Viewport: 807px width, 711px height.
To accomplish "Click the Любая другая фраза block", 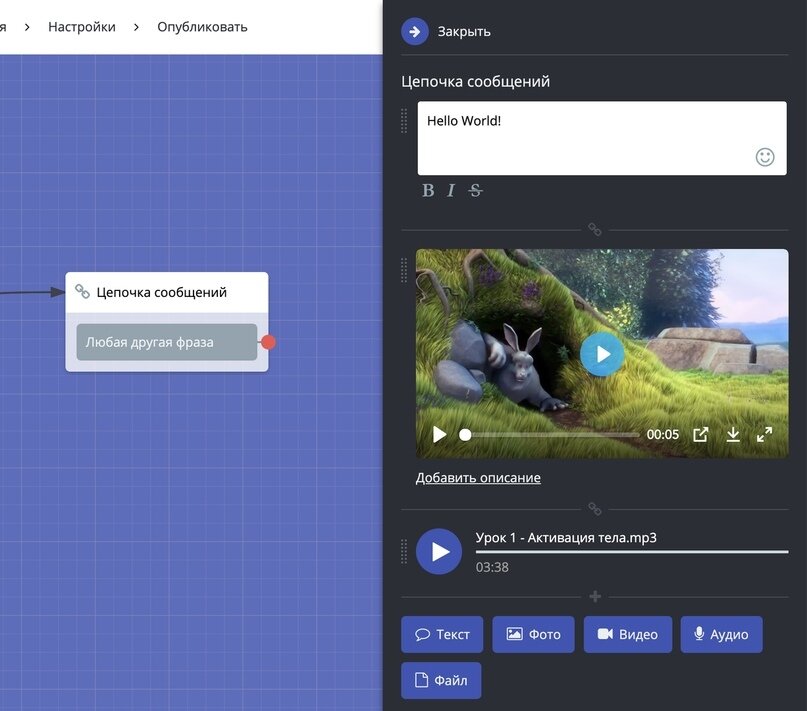I will (167, 342).
